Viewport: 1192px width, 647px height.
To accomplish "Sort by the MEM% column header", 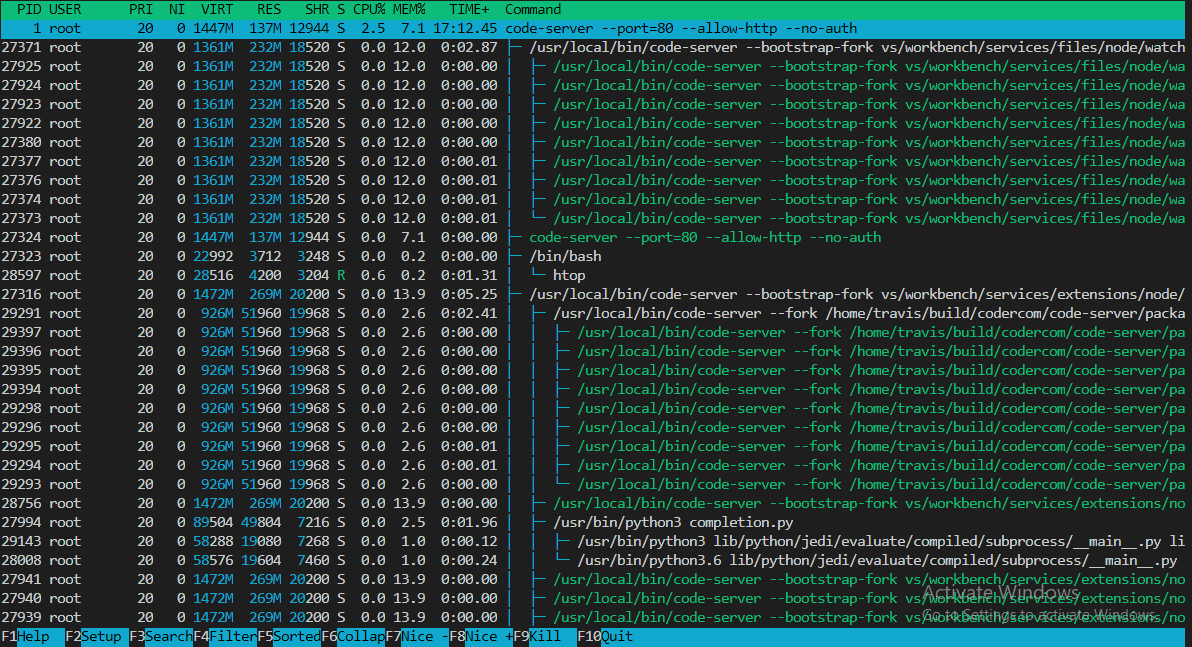I will point(409,9).
